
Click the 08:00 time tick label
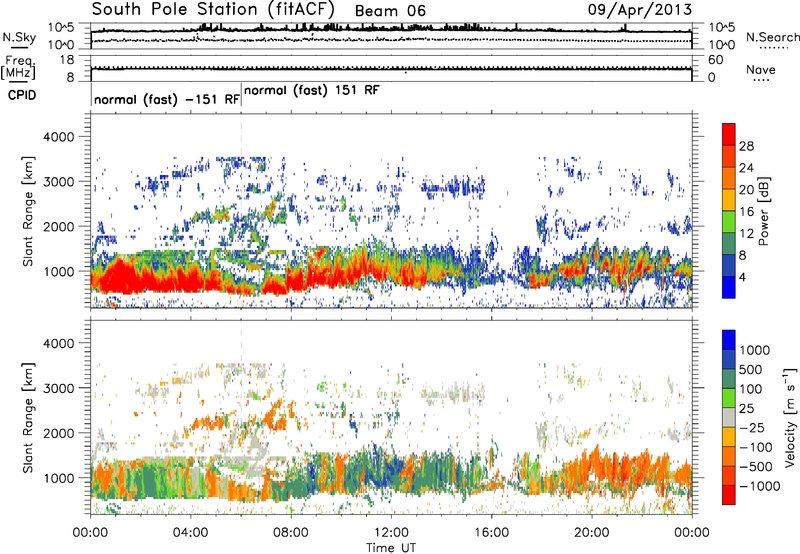point(291,533)
